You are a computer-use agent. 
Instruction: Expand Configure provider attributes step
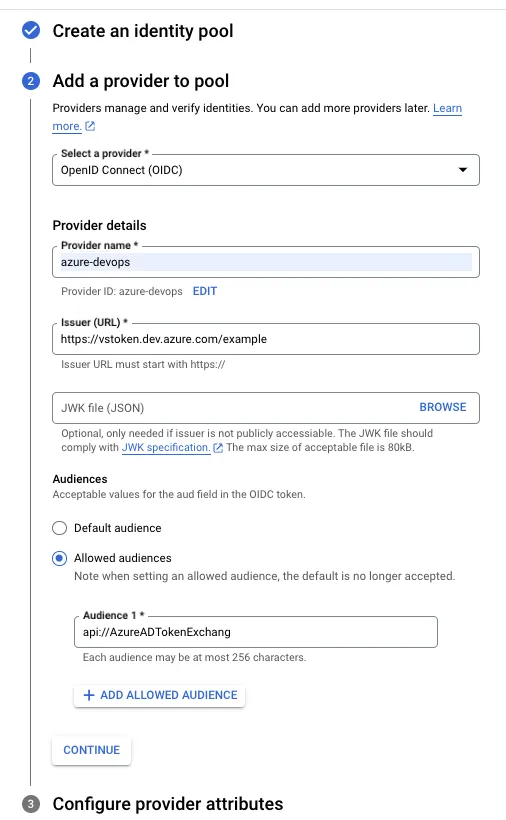pos(168,804)
